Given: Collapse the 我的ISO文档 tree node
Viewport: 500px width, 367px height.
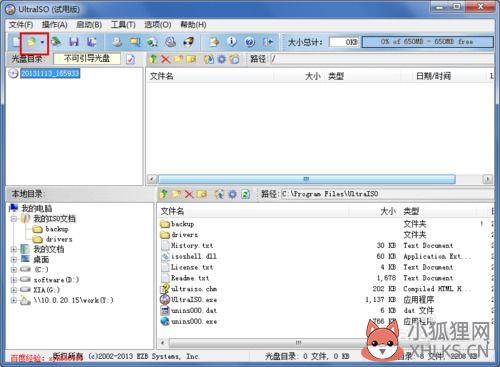Looking at the screenshot, I should [x=14, y=219].
